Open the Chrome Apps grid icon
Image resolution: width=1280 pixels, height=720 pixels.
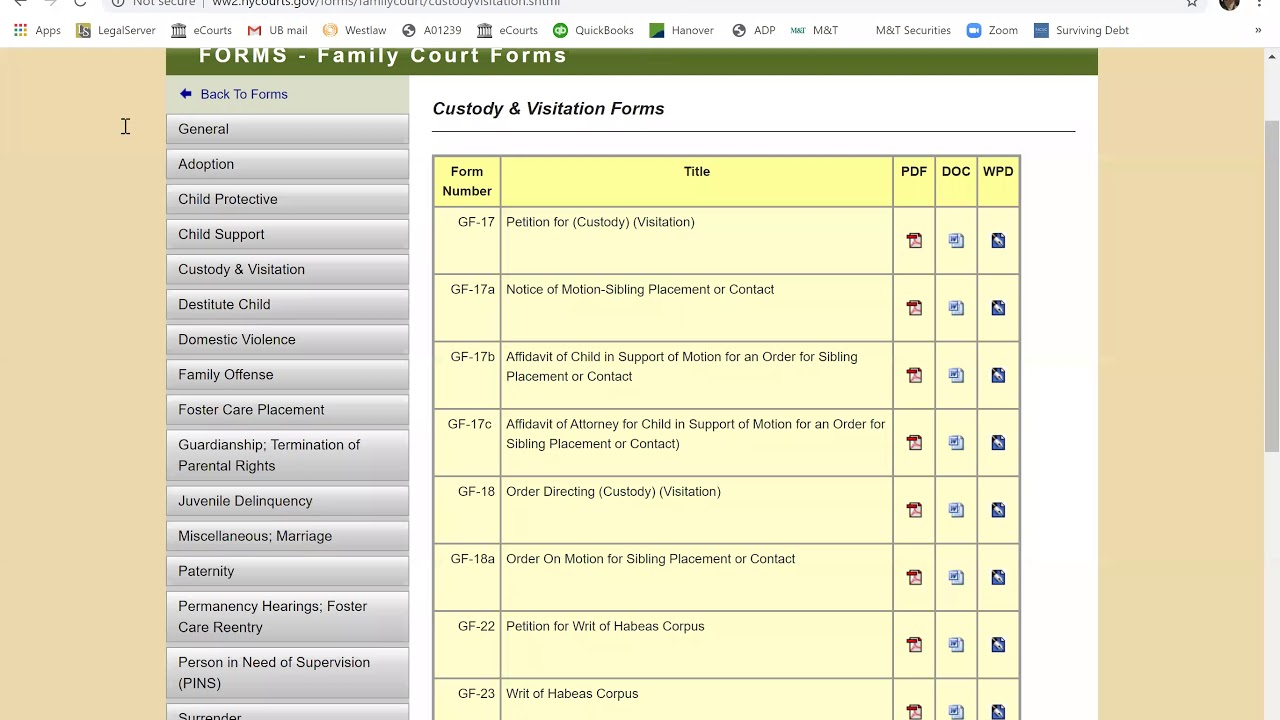(20, 30)
